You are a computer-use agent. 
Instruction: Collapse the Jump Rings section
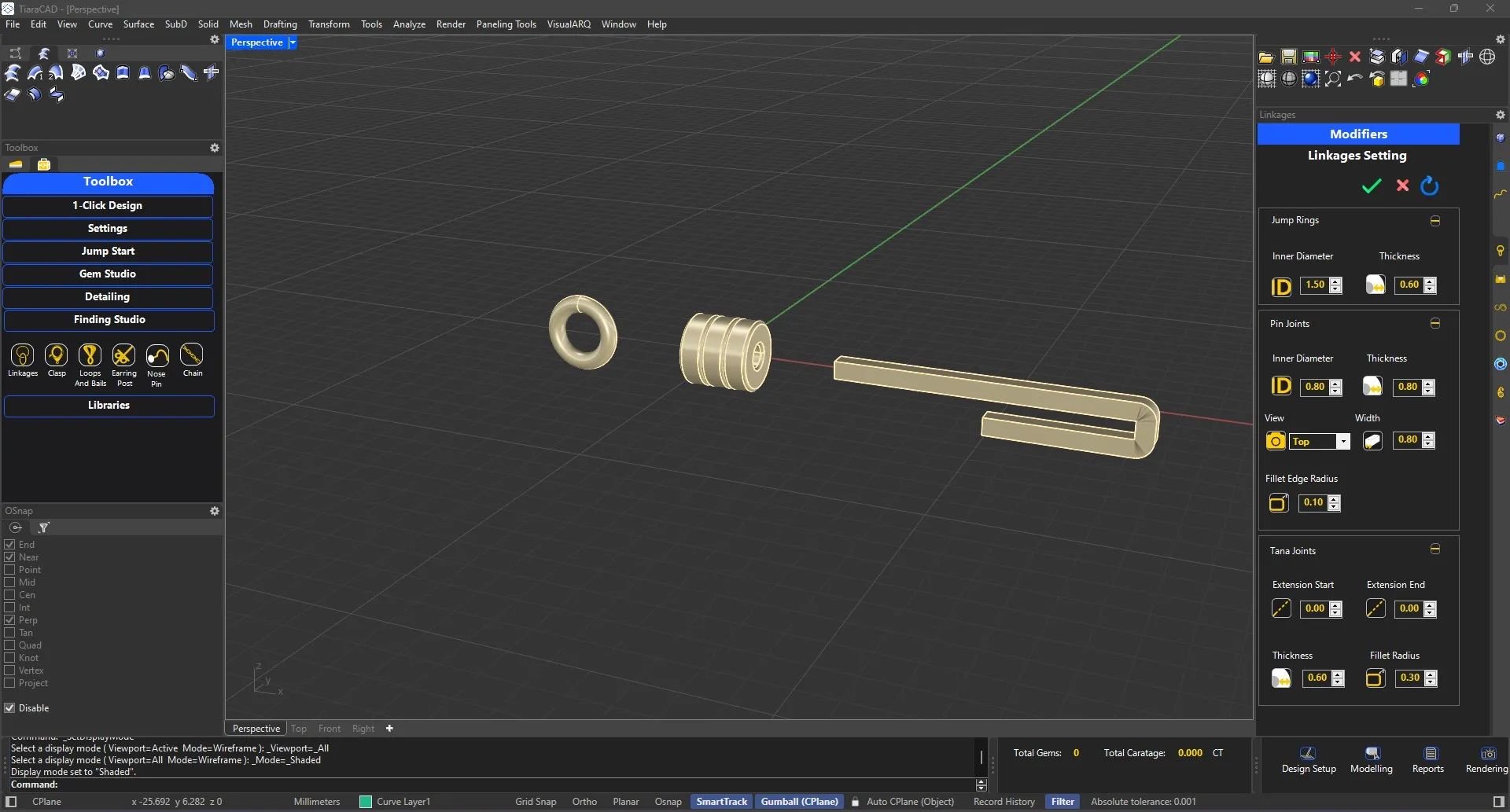[x=1434, y=221]
